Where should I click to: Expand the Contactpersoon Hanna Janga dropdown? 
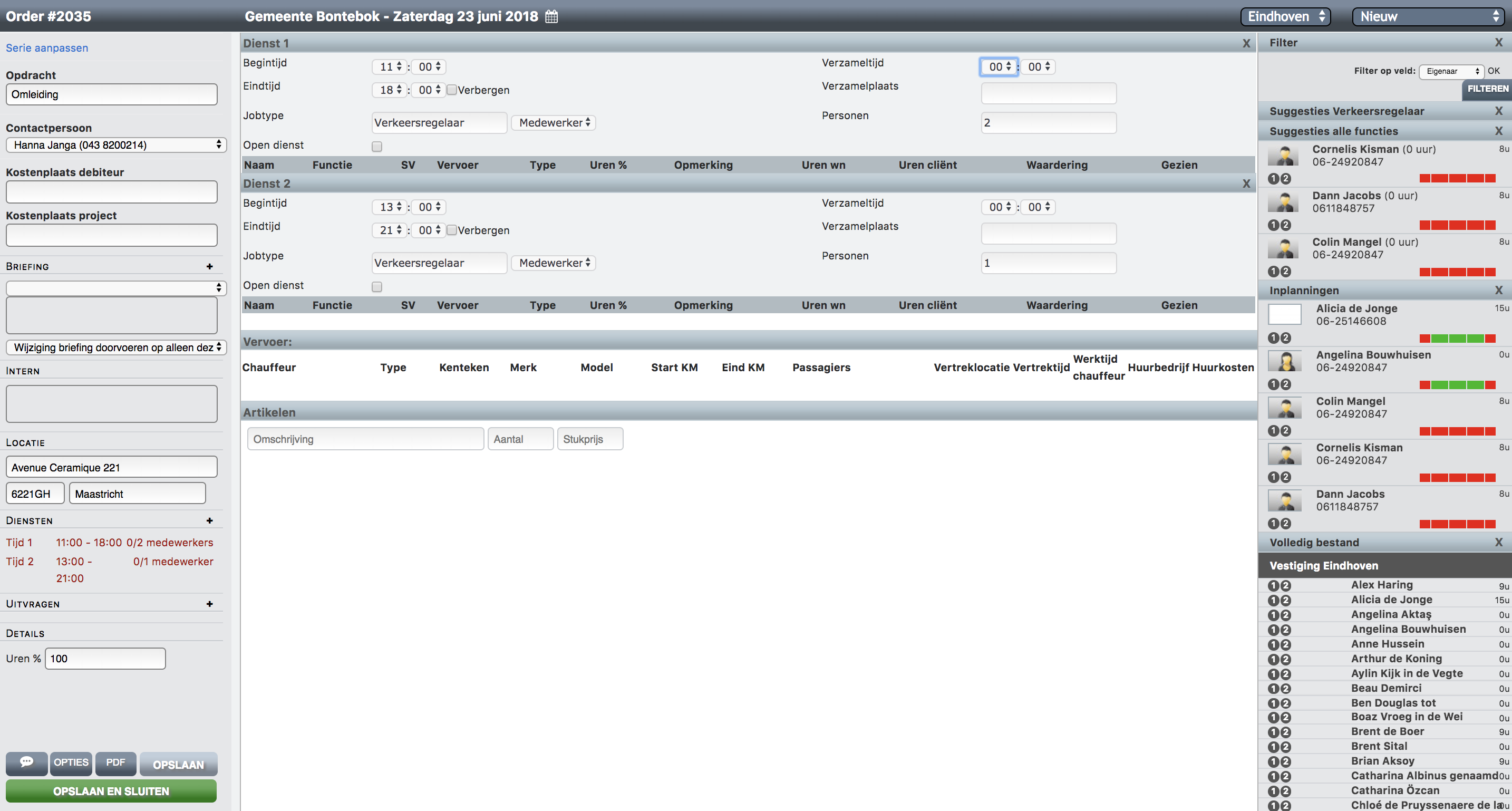tap(115, 145)
